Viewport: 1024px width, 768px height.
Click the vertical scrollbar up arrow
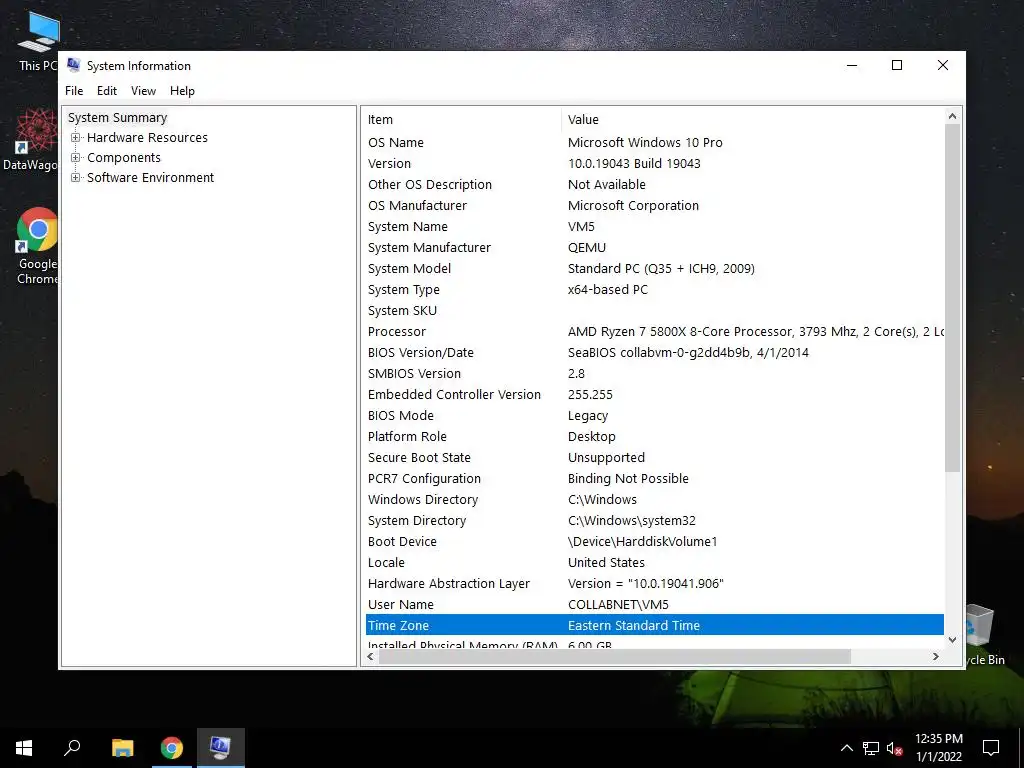952,116
